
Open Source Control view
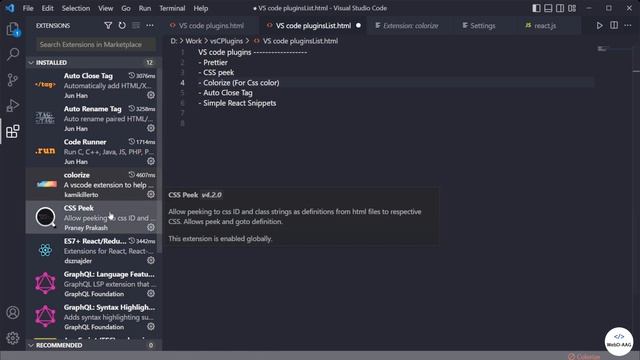pos(13,80)
